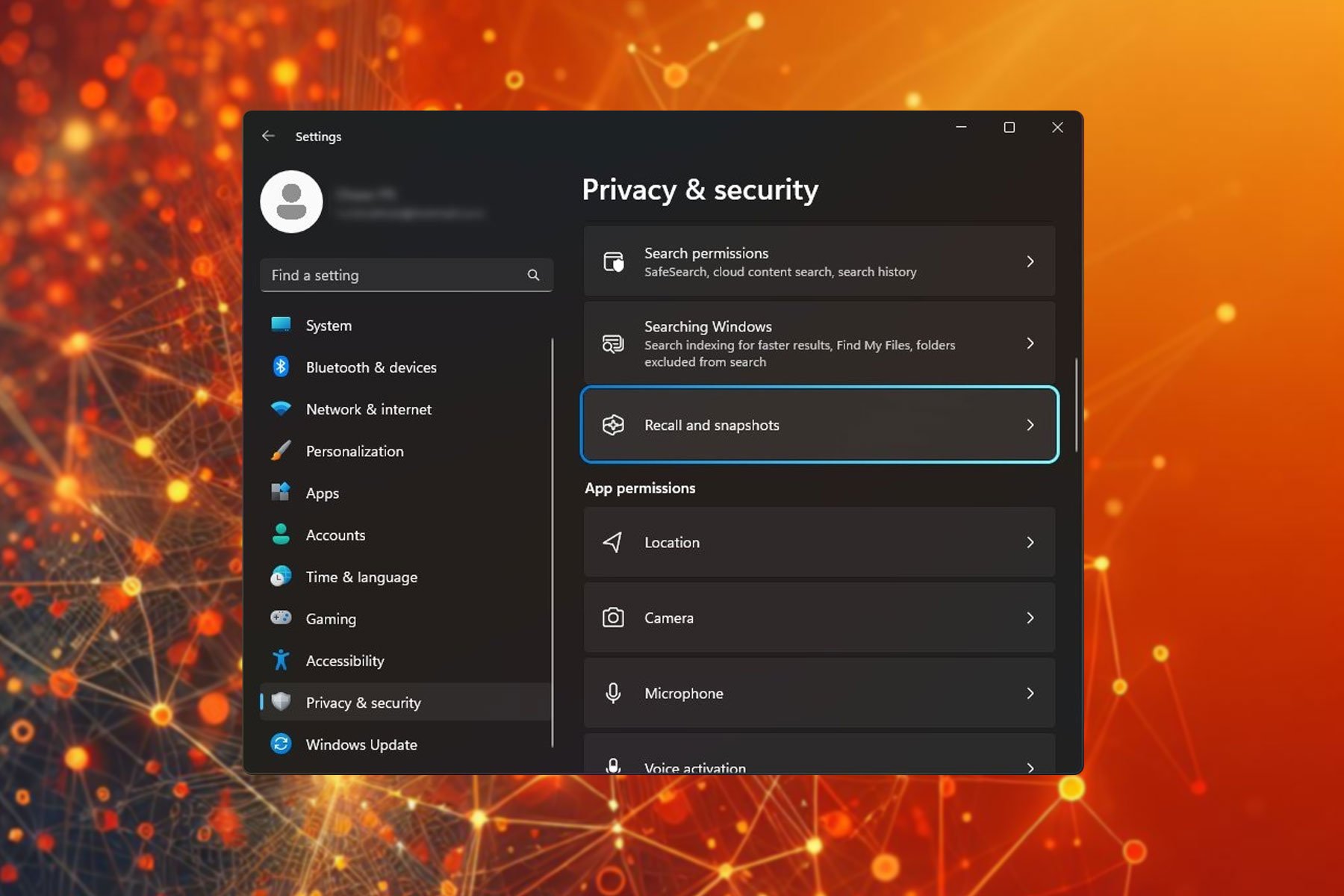Click the Network Wi-Fi icon
Viewport: 1344px width, 896px height.
(281, 409)
